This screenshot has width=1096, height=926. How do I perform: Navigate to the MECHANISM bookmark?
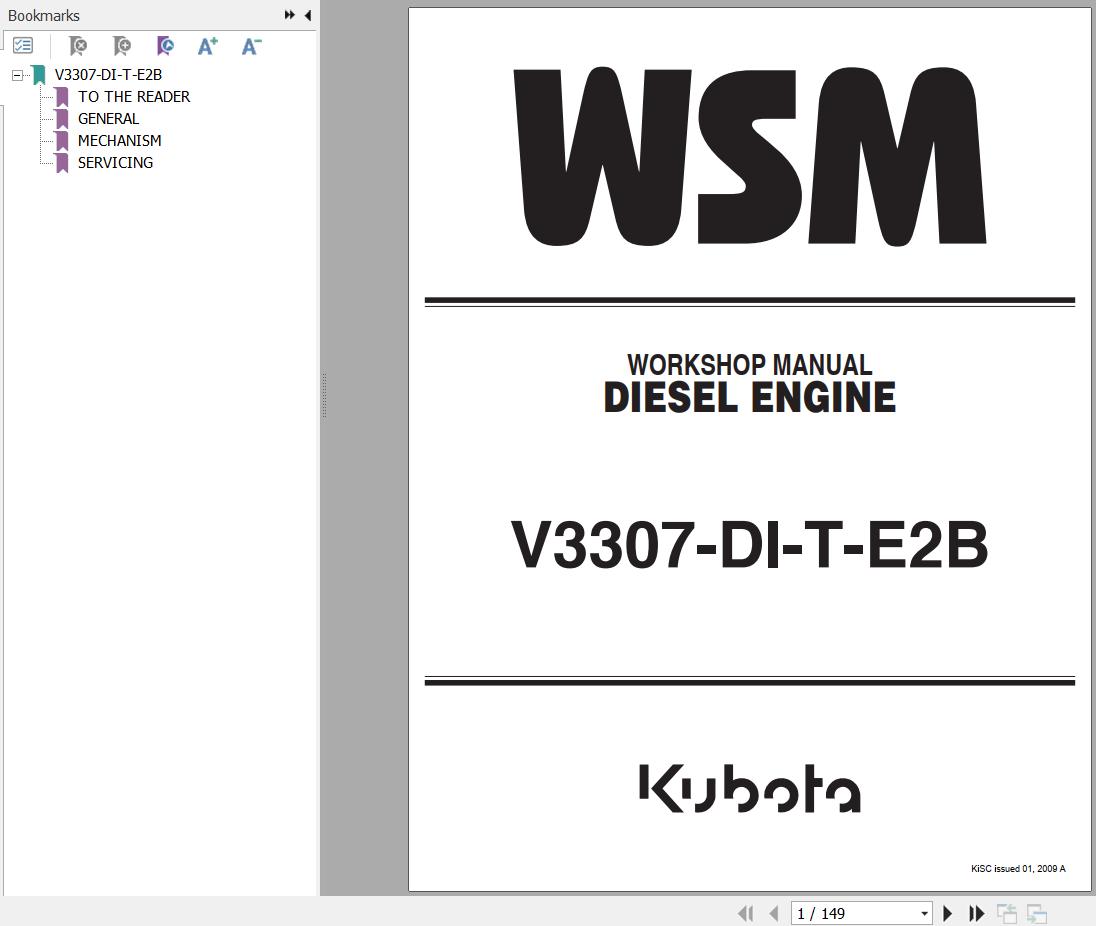pyautogui.click(x=119, y=141)
